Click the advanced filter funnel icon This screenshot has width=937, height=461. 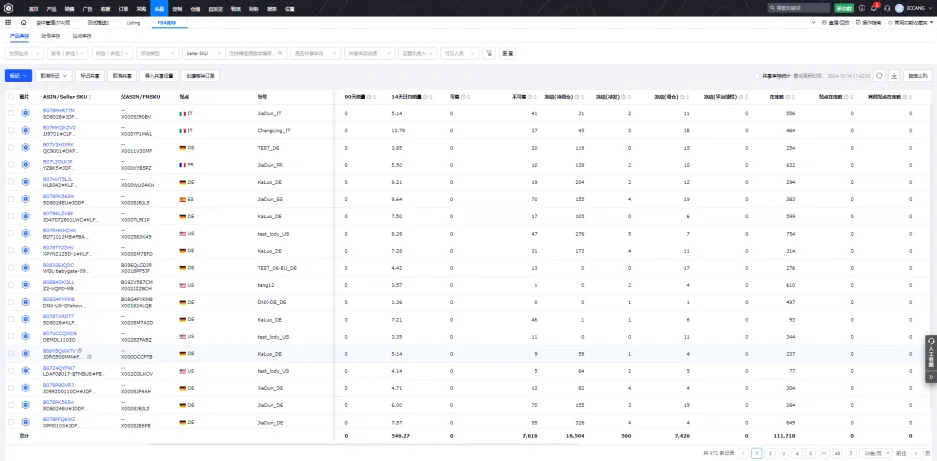pyautogui.click(x=489, y=53)
